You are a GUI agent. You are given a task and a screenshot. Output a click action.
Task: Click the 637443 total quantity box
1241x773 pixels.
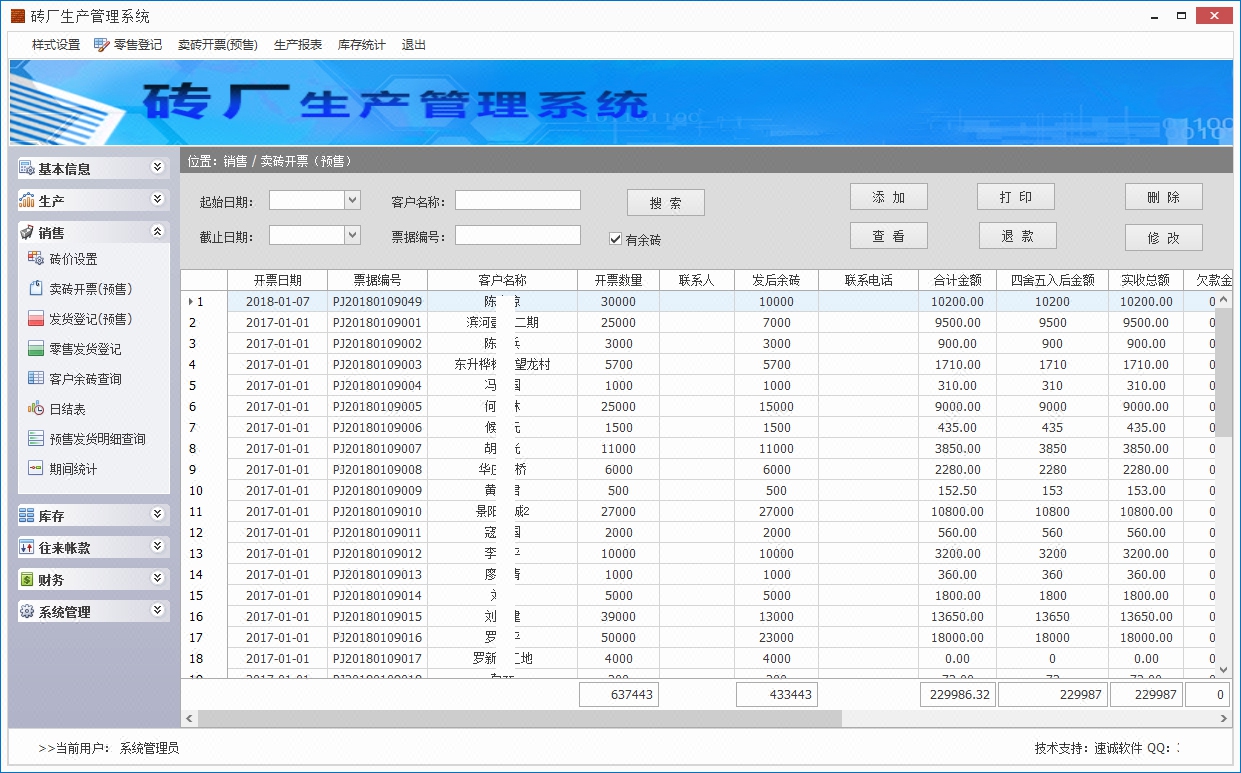[618, 694]
